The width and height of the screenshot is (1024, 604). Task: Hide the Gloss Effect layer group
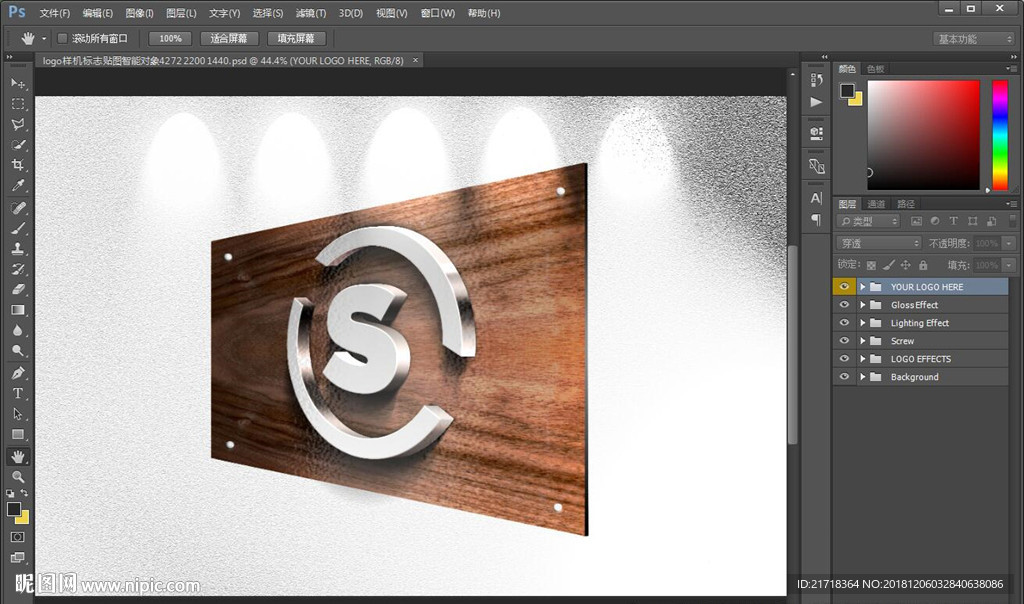point(844,305)
